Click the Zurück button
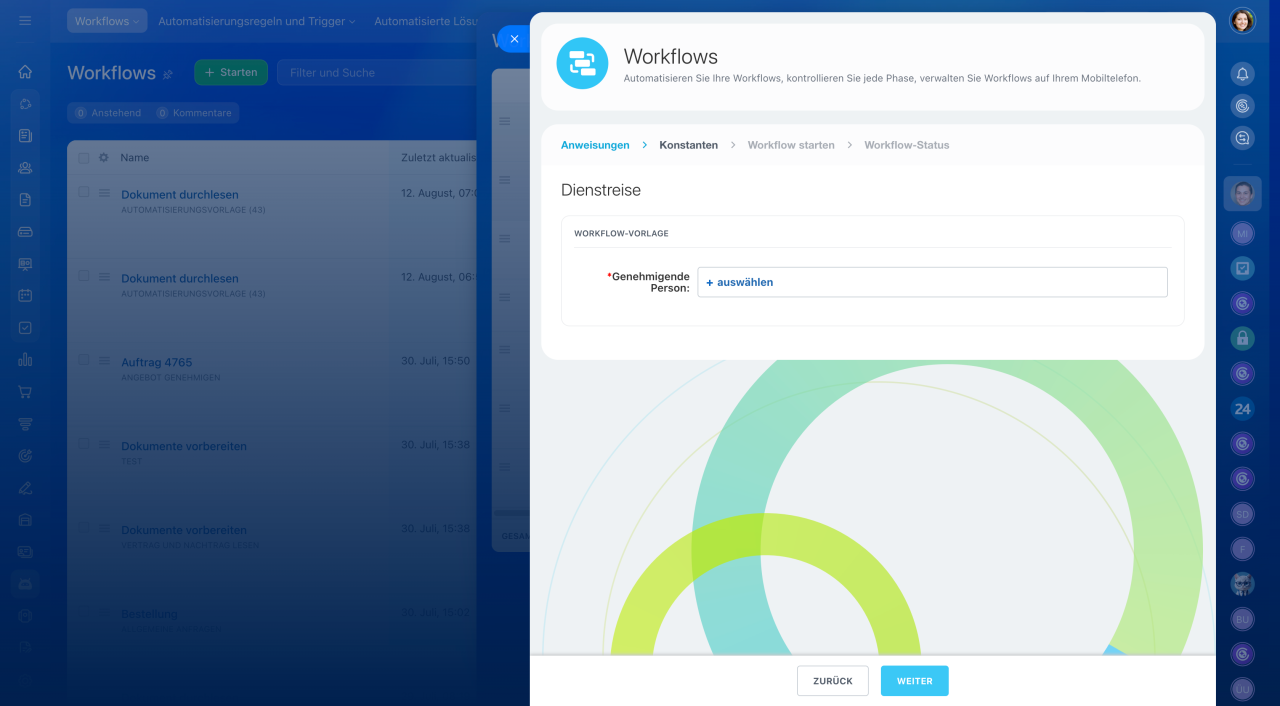 [833, 681]
